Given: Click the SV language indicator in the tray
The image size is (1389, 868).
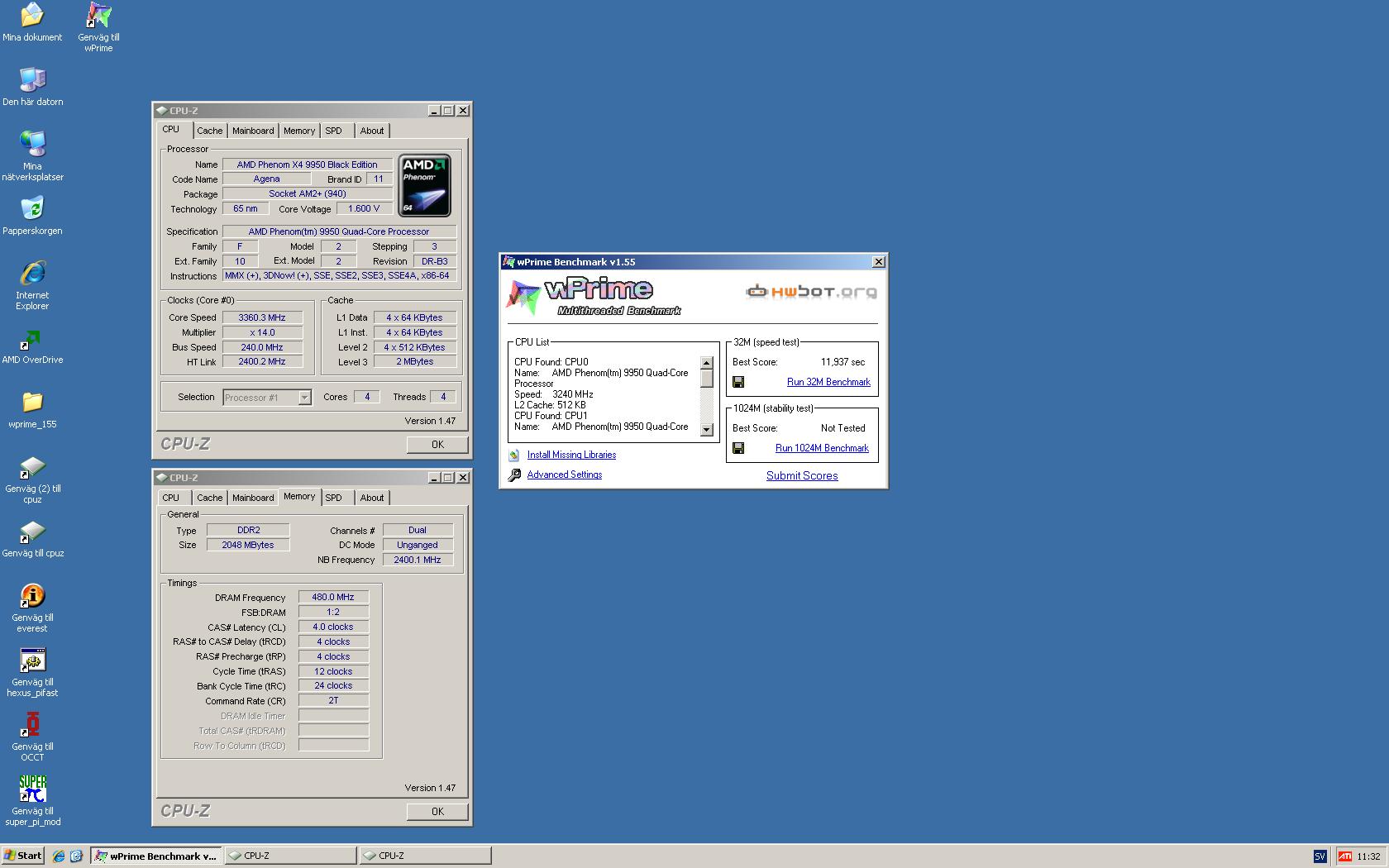Looking at the screenshot, I should coord(1320,856).
